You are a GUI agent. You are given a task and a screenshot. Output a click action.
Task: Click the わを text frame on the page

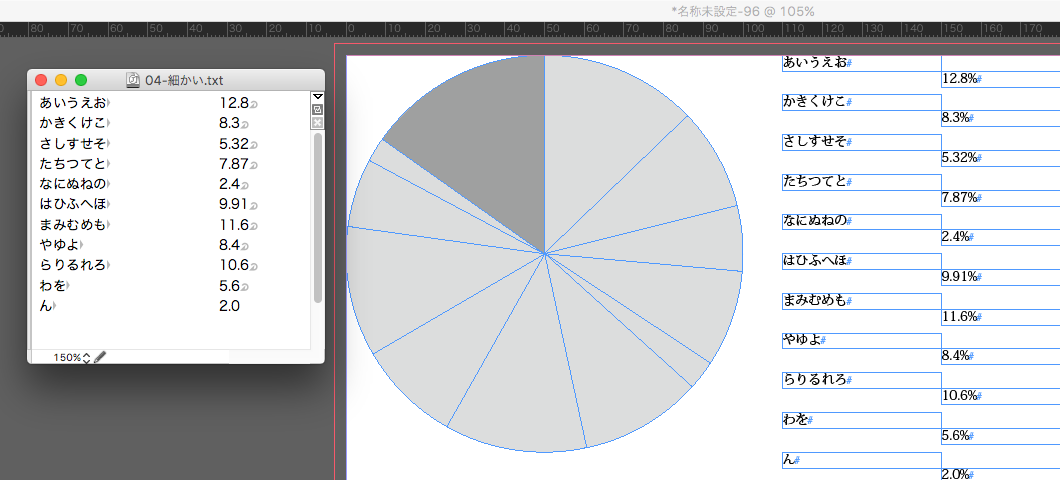(x=860, y=420)
